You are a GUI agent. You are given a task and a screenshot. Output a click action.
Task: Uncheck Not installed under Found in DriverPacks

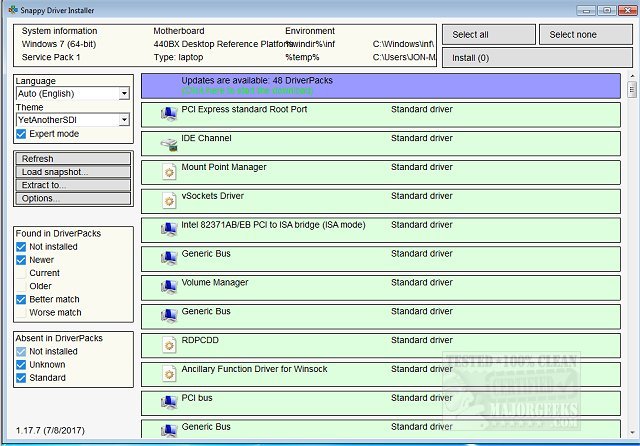[x=21, y=247]
